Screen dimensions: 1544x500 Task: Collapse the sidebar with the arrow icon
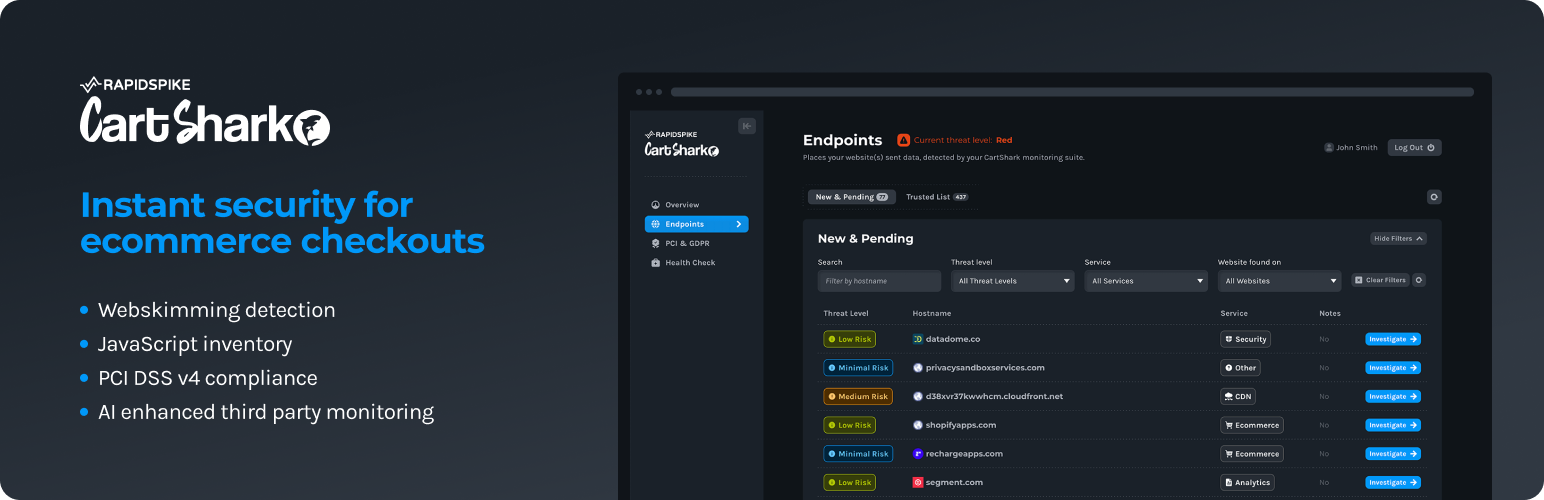coord(746,126)
